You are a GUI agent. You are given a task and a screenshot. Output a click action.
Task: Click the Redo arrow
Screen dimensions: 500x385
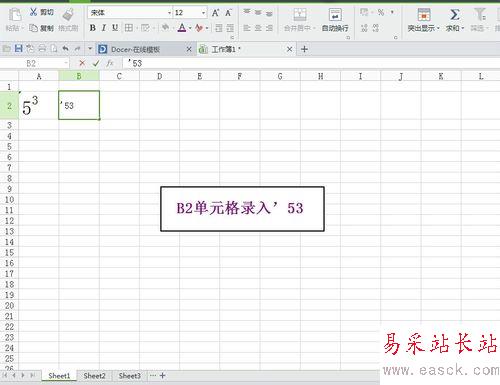point(77,49)
